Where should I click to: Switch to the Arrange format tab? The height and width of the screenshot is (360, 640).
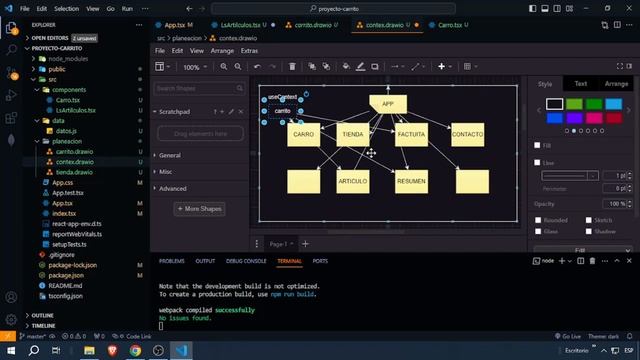tap(616, 84)
